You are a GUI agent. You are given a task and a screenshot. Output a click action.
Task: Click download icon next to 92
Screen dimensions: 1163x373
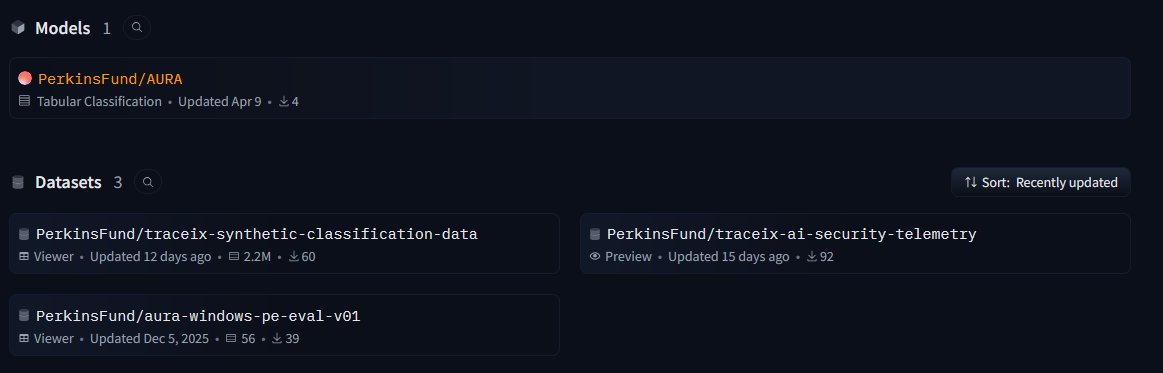pyautogui.click(x=811, y=257)
